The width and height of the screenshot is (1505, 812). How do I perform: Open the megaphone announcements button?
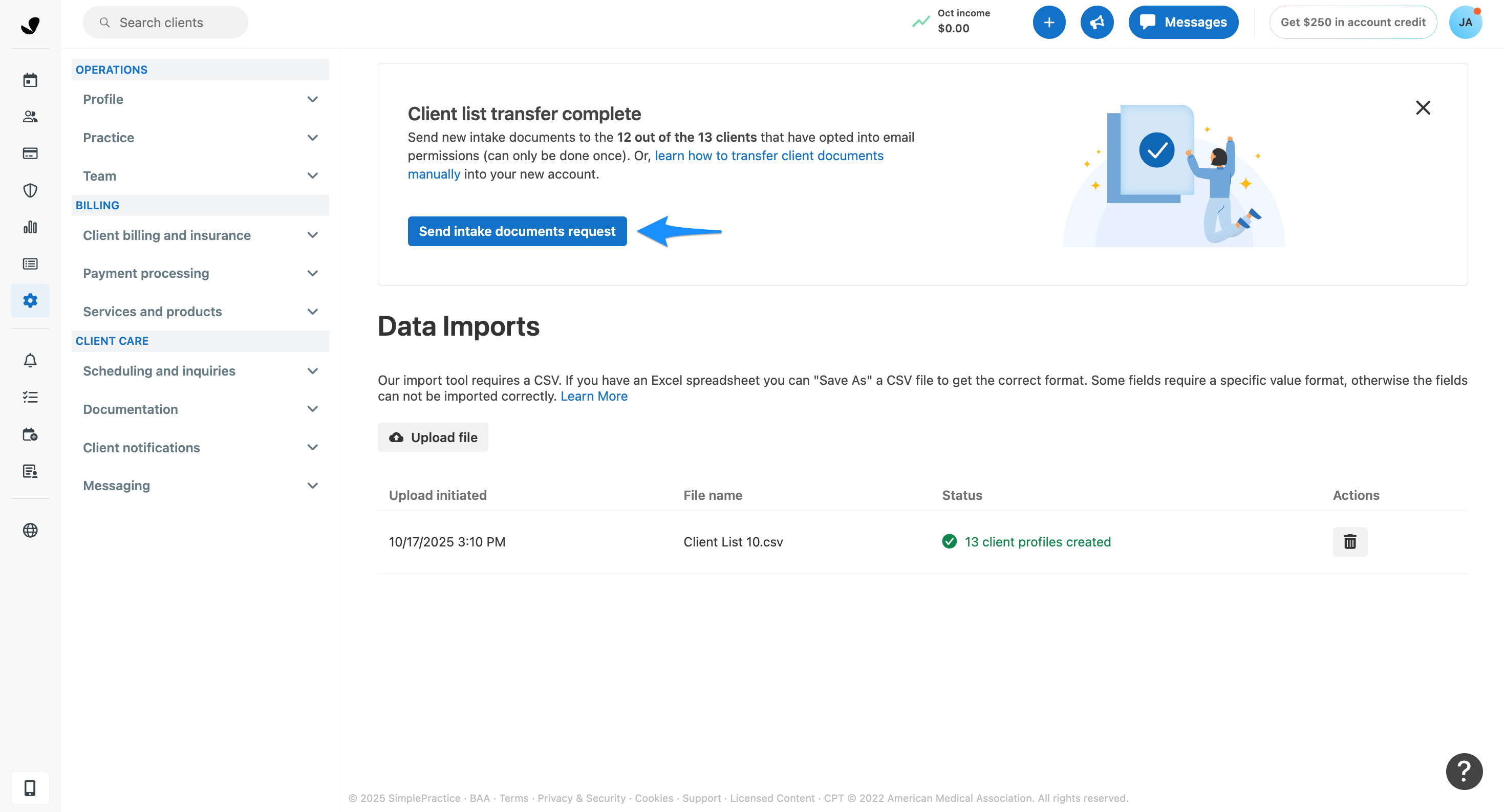(1096, 22)
